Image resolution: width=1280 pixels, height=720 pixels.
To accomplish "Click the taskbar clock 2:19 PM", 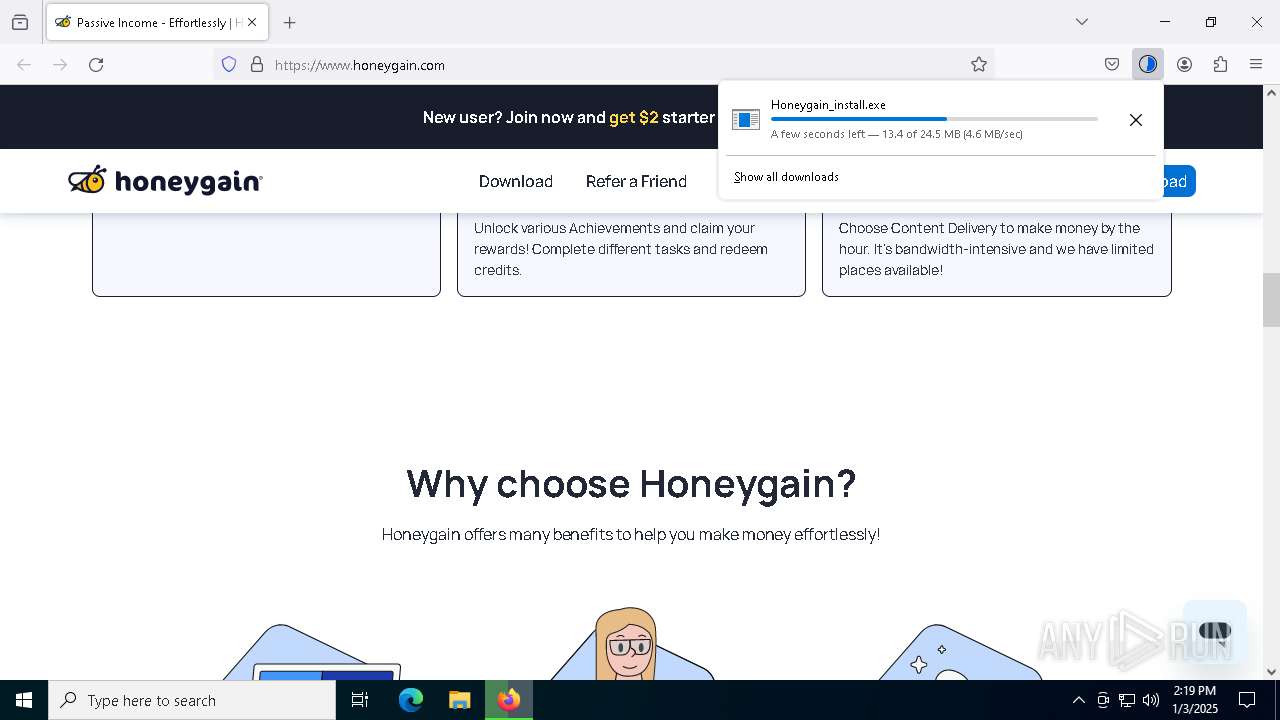I will click(1195, 700).
